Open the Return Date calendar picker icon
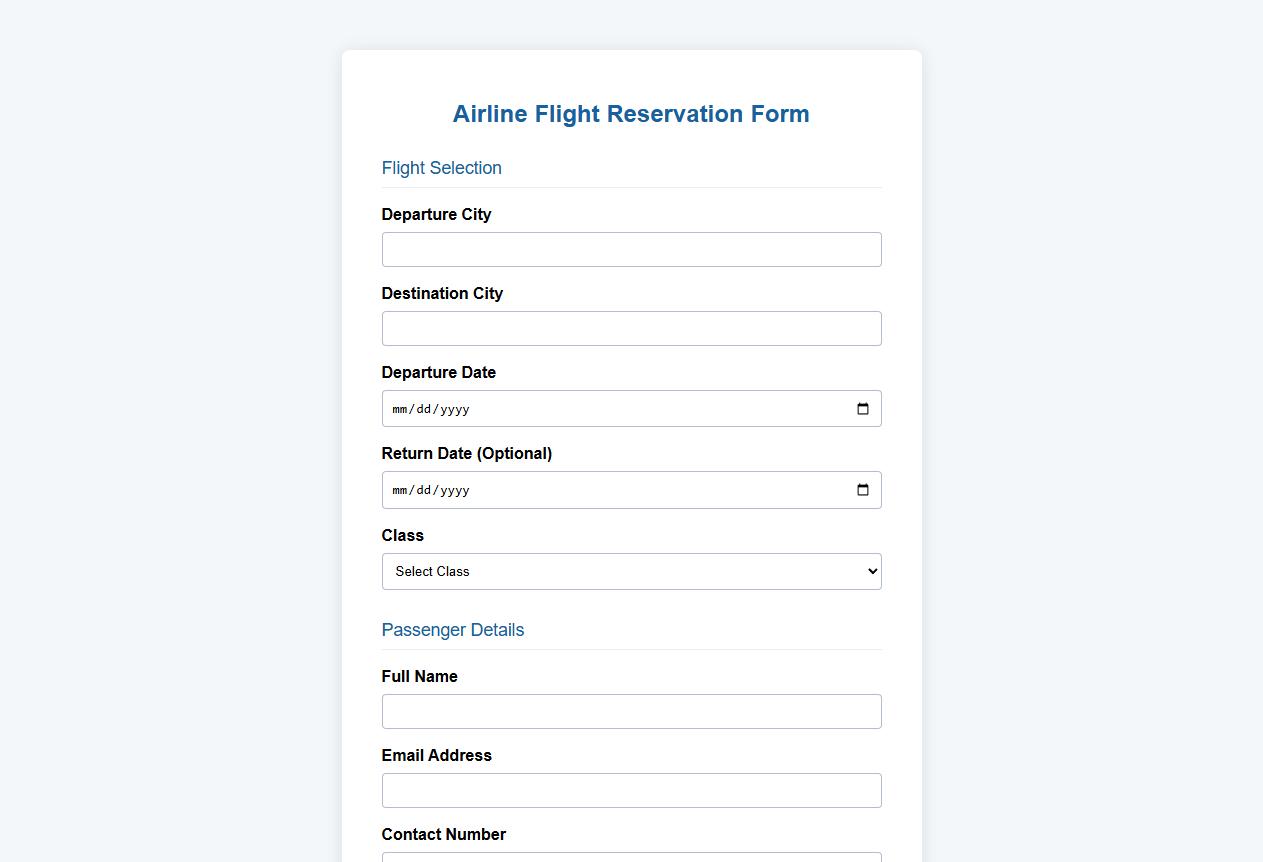1263x862 pixels. tap(862, 490)
